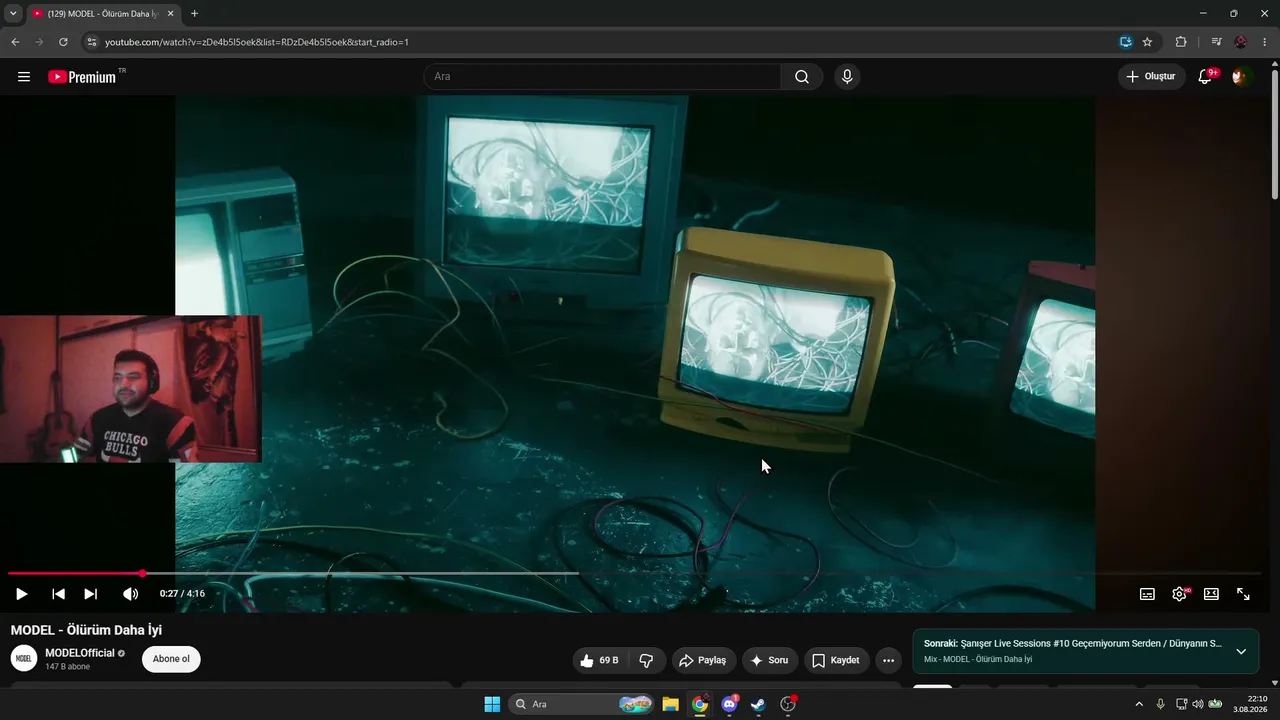1280x720 pixels.
Task: Close the MODEL YouTube tab
Action: coord(170,14)
